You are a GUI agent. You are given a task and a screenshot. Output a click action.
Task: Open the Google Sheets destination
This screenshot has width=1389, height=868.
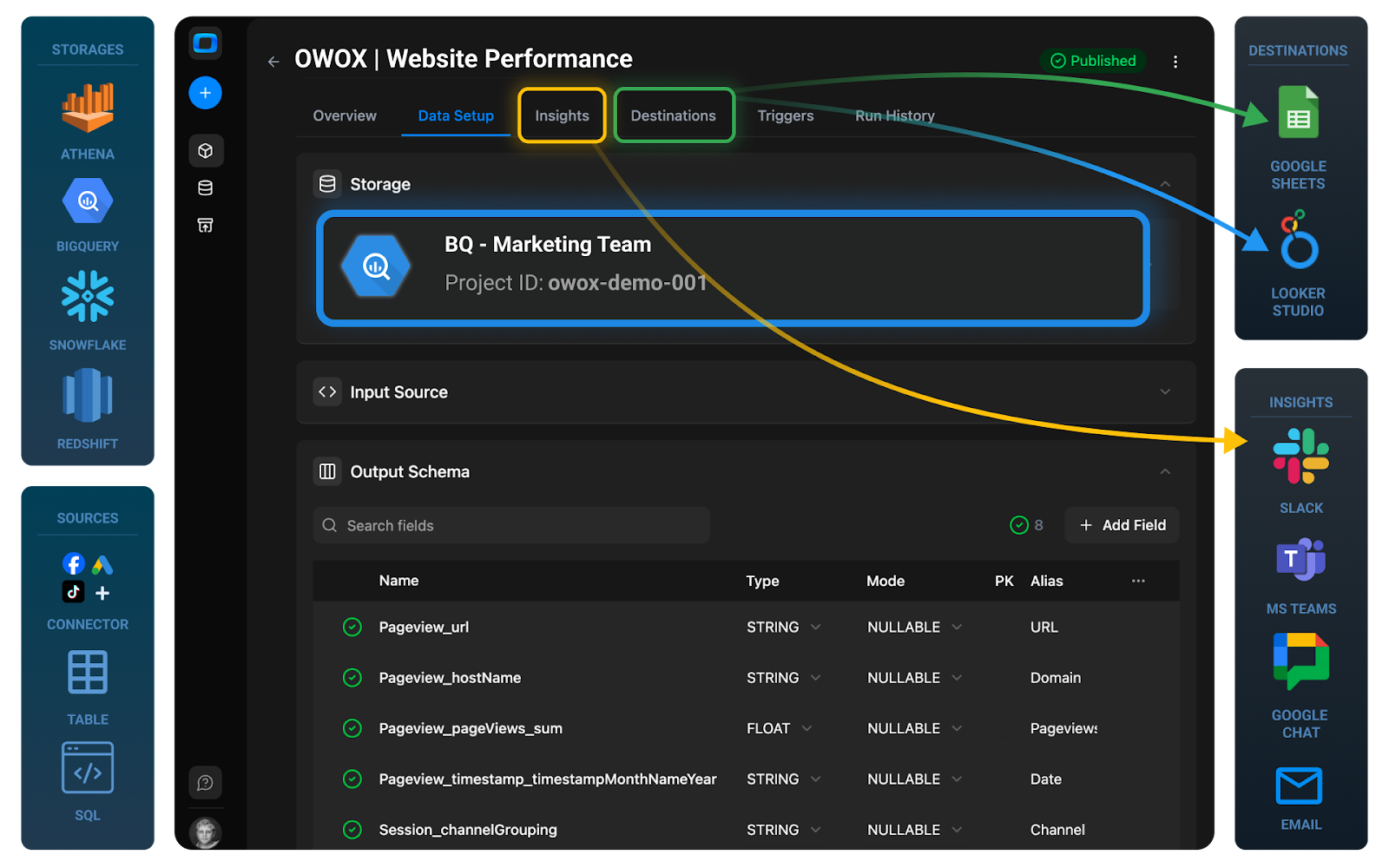1297,110
